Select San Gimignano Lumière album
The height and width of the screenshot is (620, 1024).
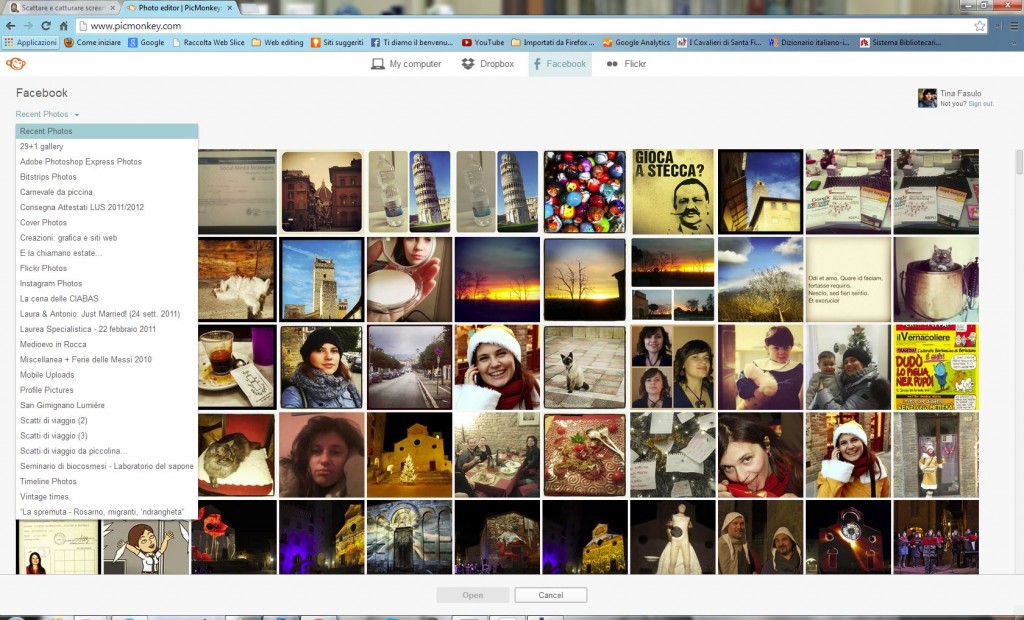click(x=106, y=405)
